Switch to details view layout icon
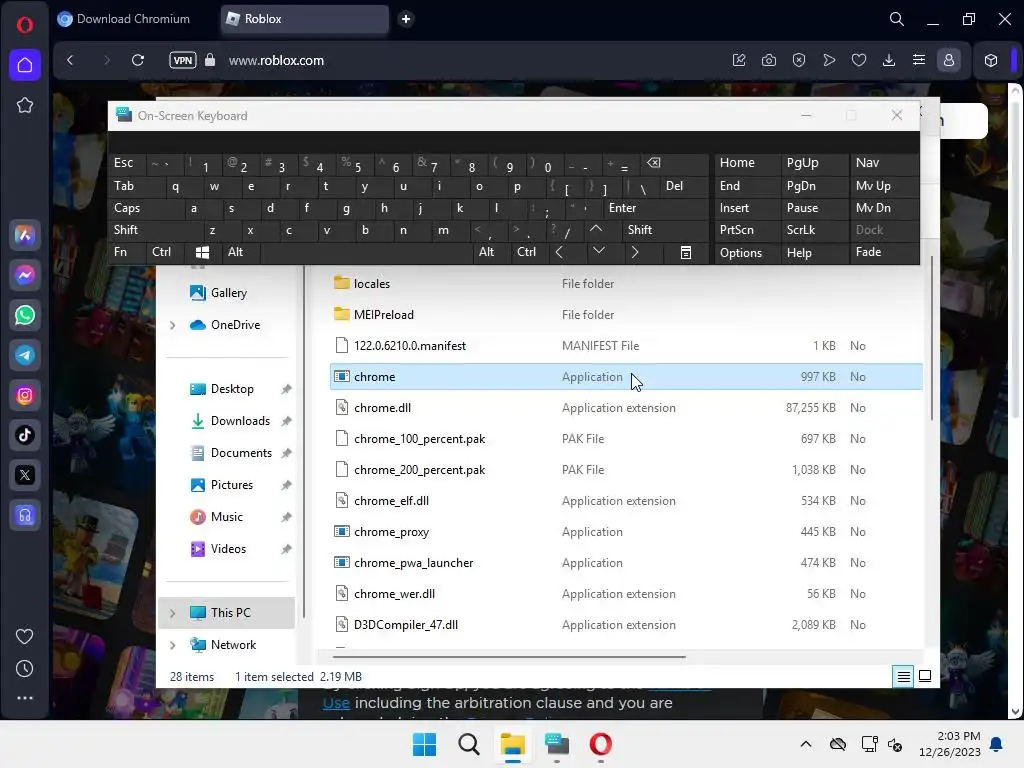The height and width of the screenshot is (768, 1024). click(903, 677)
